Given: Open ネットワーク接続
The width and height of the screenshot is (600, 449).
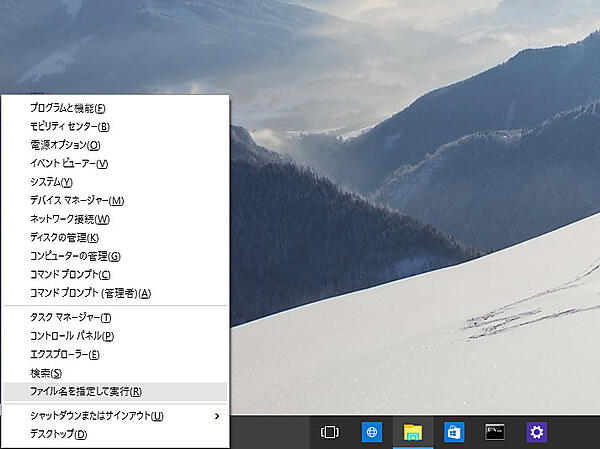Looking at the screenshot, I should click(69, 219).
